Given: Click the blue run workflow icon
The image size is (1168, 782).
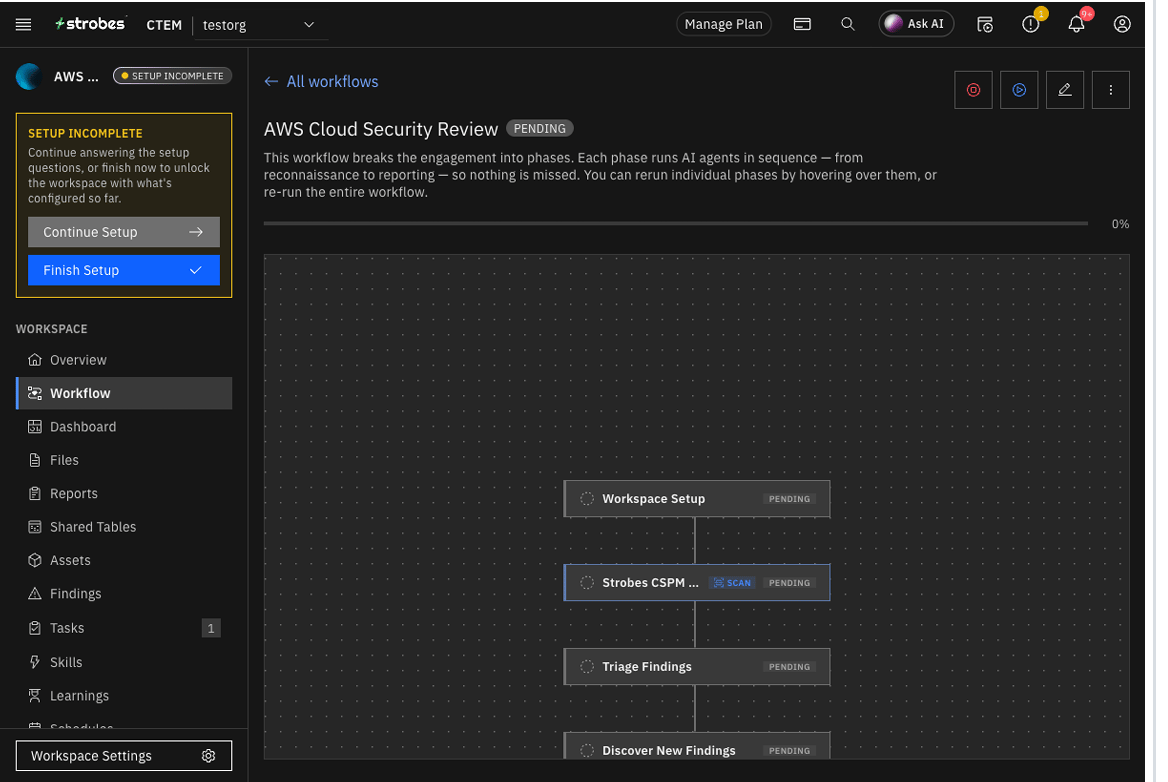Looking at the screenshot, I should coord(1019,90).
